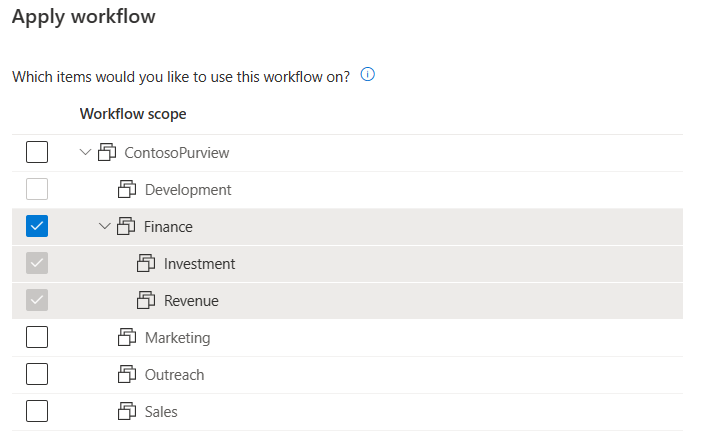This screenshot has height=434, width=705.
Task: Click the Development collection icon
Action: click(x=127, y=189)
